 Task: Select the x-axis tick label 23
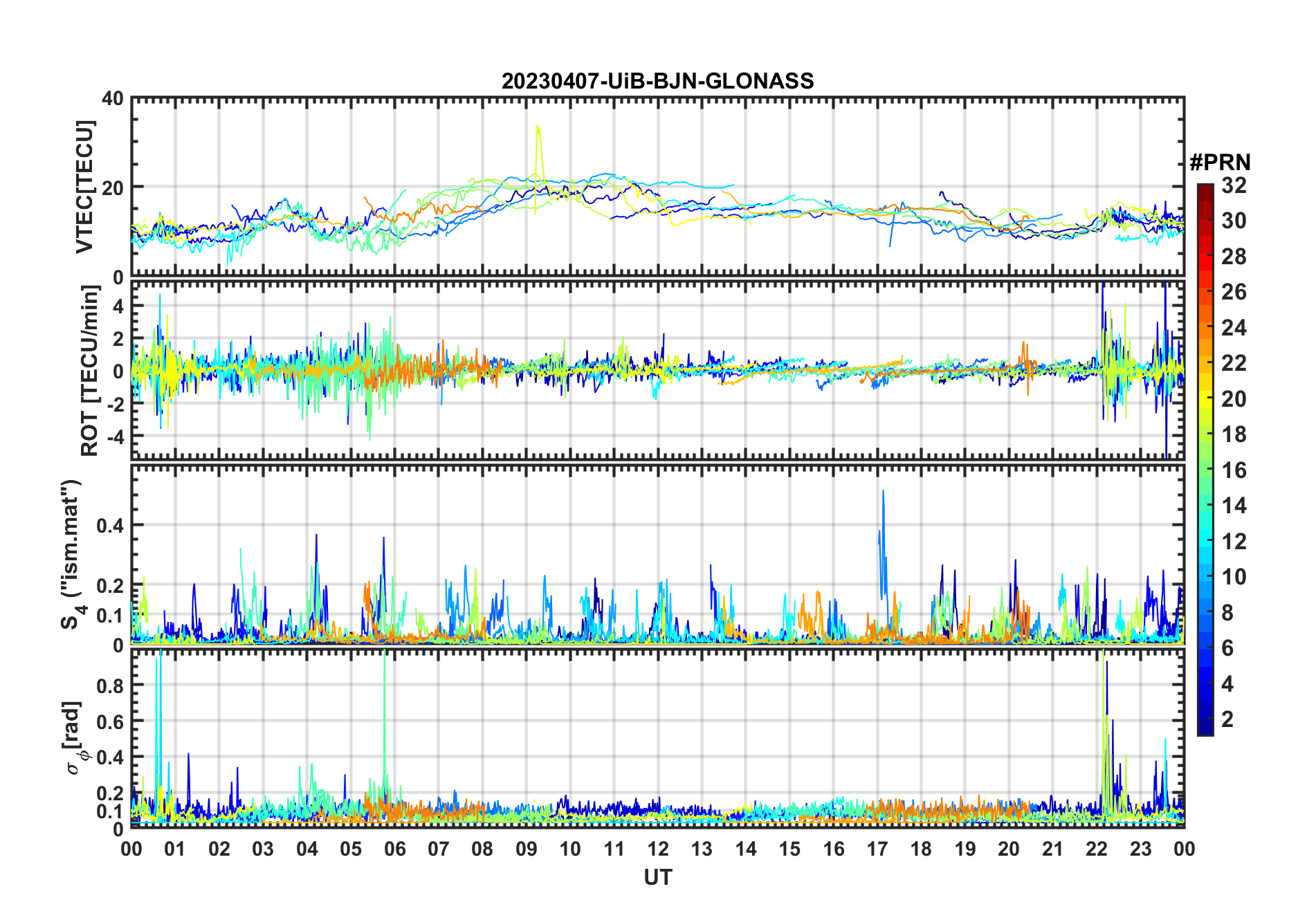(x=1140, y=849)
